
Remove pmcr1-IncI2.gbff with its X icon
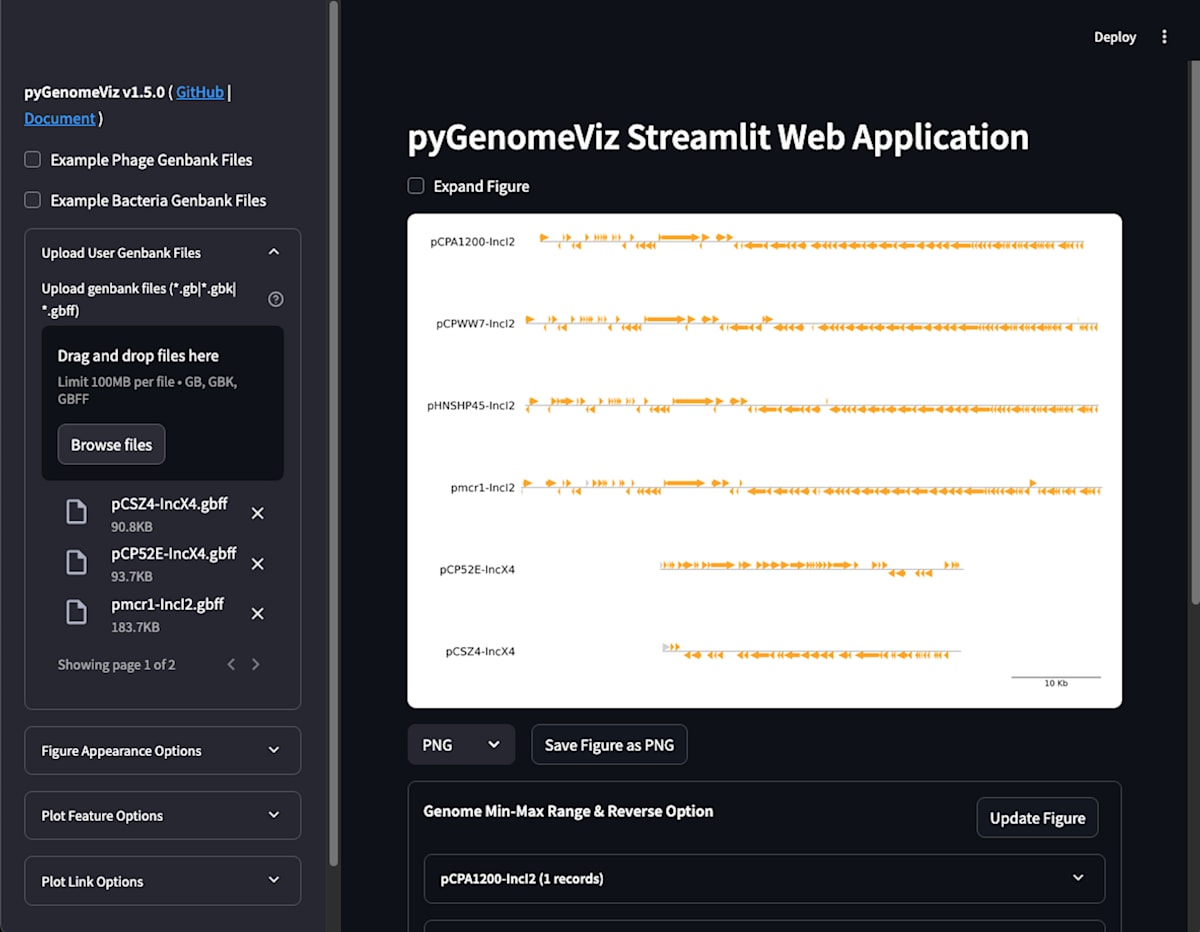[257, 613]
